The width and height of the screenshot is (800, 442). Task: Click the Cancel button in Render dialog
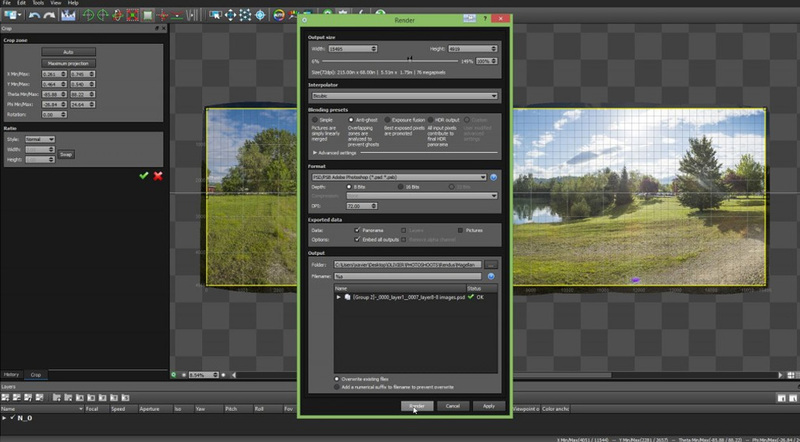point(453,406)
